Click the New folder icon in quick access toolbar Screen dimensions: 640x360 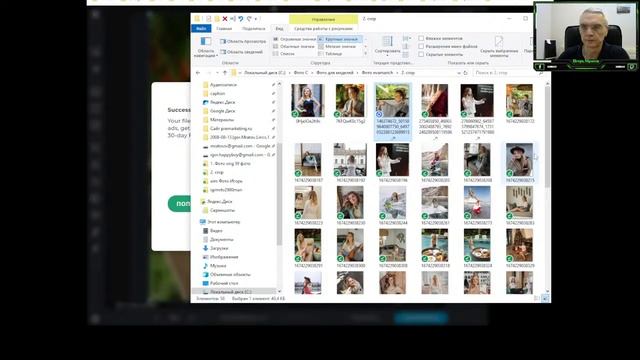point(217,19)
